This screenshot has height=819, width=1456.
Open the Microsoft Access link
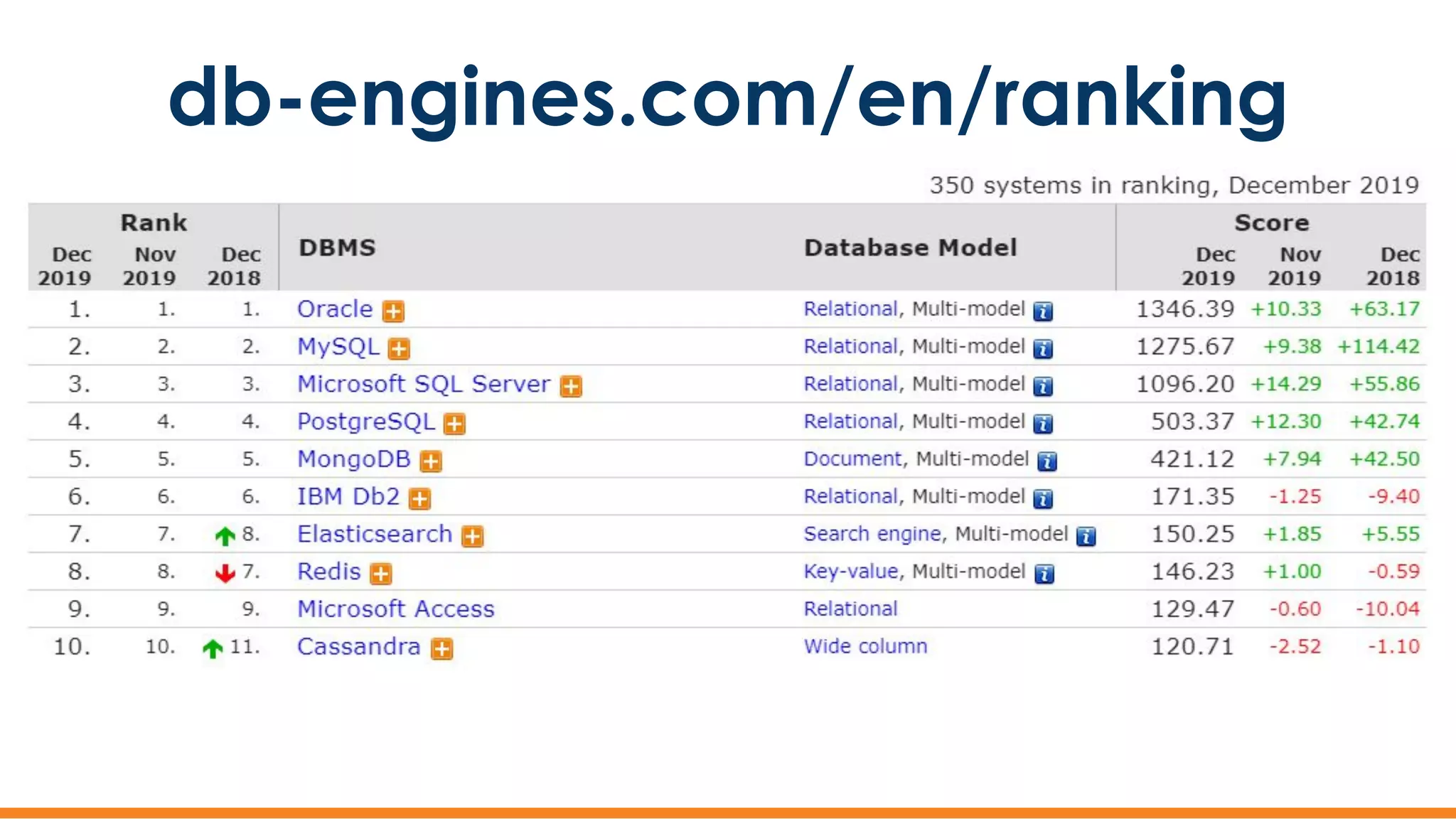click(395, 609)
